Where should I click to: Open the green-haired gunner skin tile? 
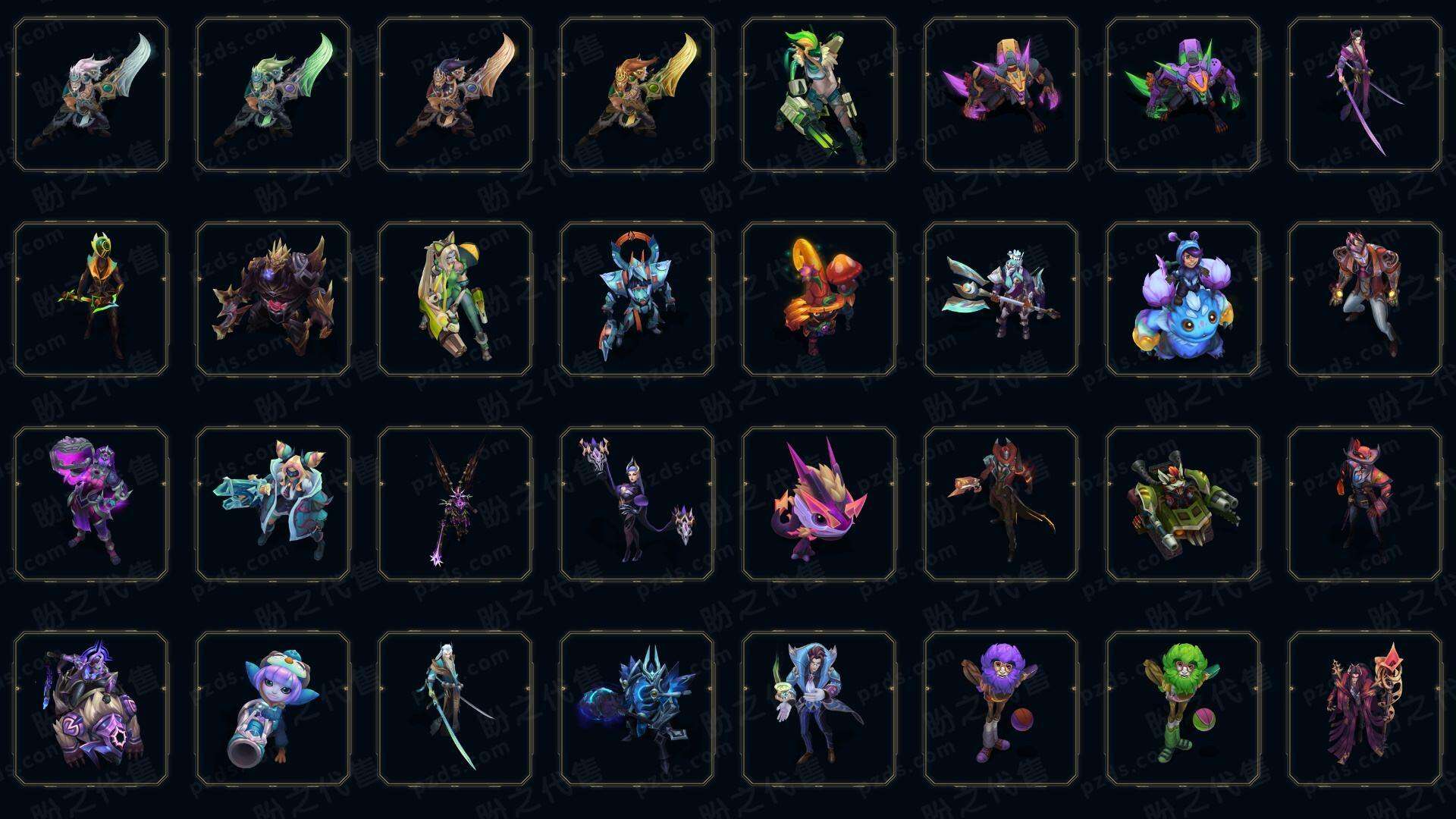[x=819, y=95]
